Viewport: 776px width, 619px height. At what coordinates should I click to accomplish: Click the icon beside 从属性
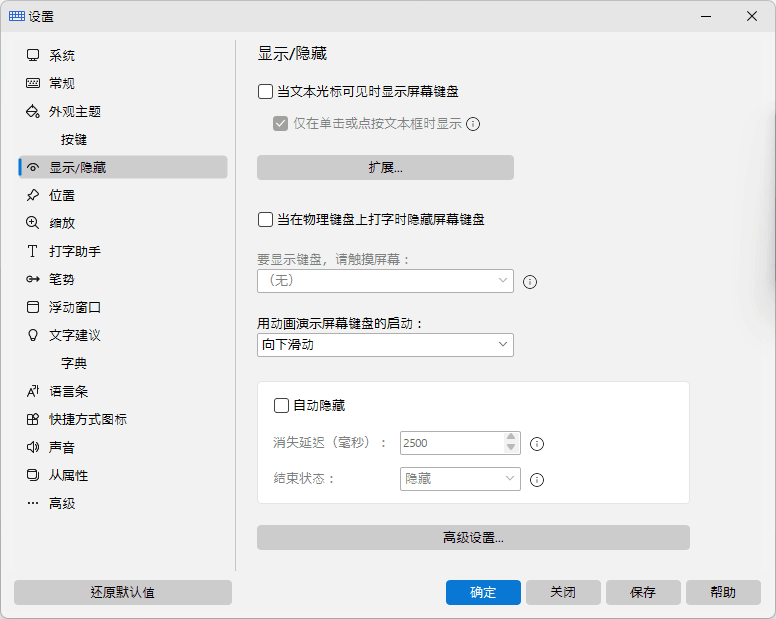(33, 476)
